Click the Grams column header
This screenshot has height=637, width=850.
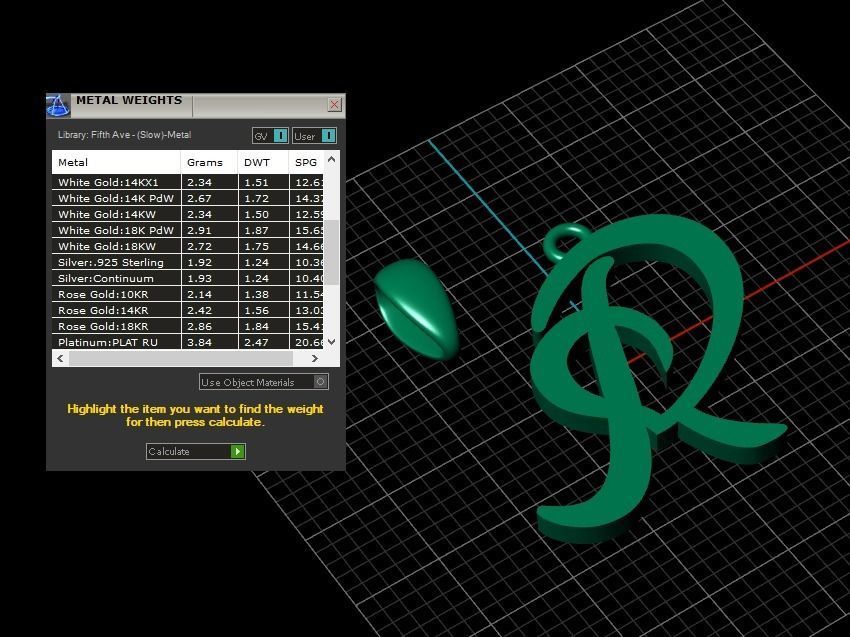[209, 162]
